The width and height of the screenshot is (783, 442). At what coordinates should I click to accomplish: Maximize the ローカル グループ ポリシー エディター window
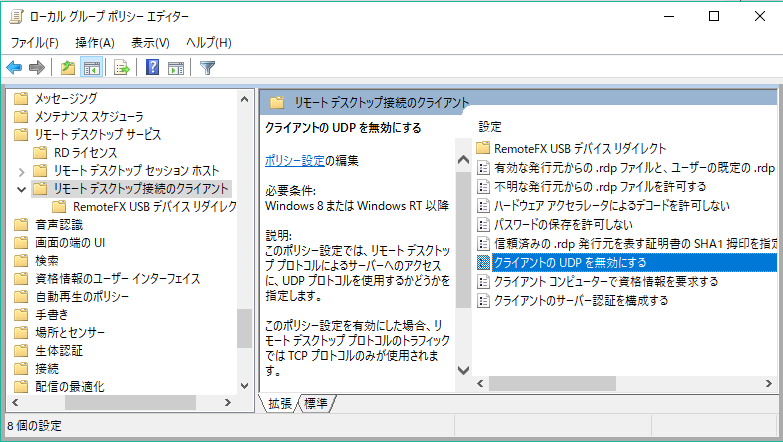coord(714,16)
